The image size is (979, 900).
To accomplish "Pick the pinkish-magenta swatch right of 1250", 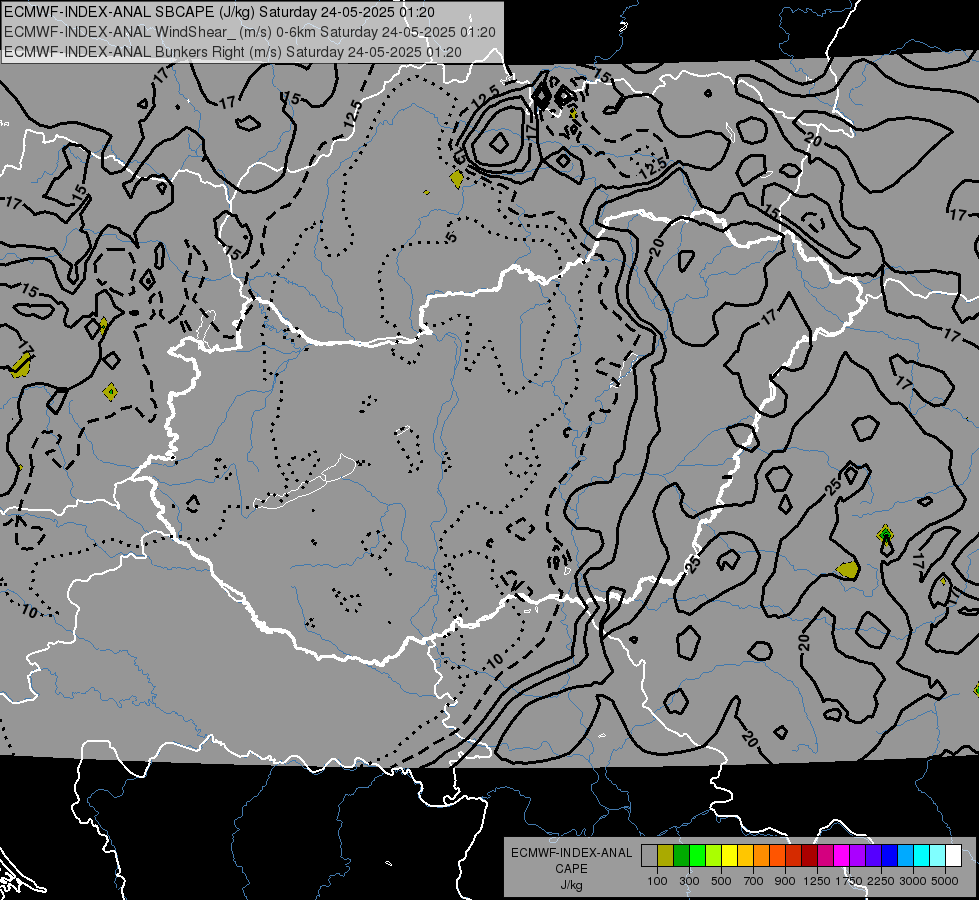I will (x=825, y=856).
